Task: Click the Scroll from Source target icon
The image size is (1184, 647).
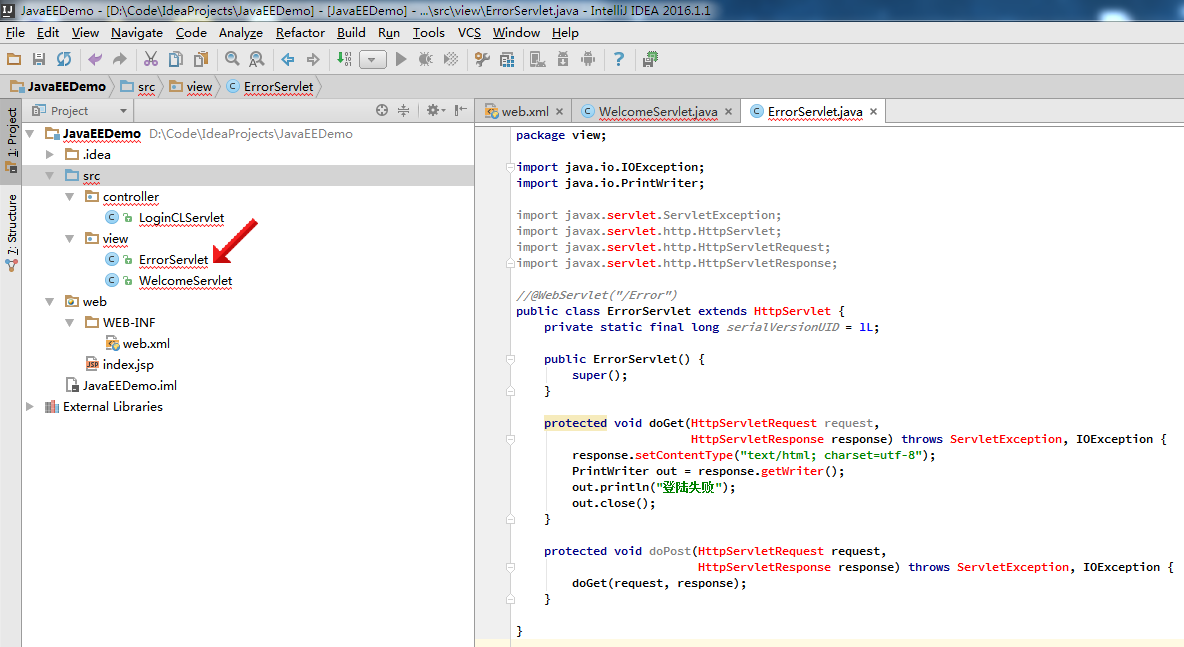Action: tap(382, 110)
